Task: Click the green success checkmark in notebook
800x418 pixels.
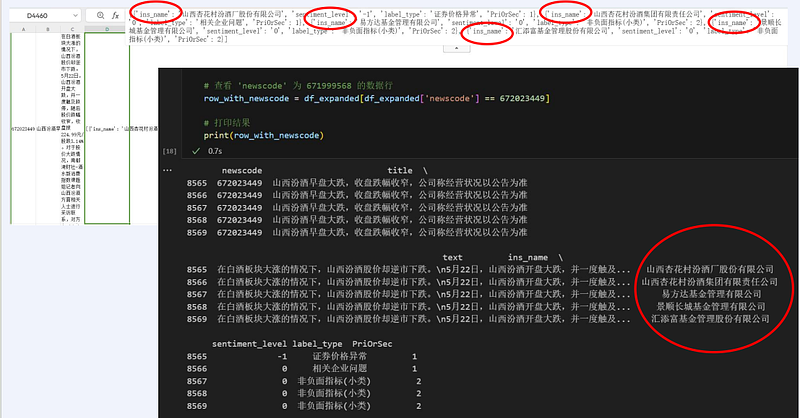Action: pos(196,151)
